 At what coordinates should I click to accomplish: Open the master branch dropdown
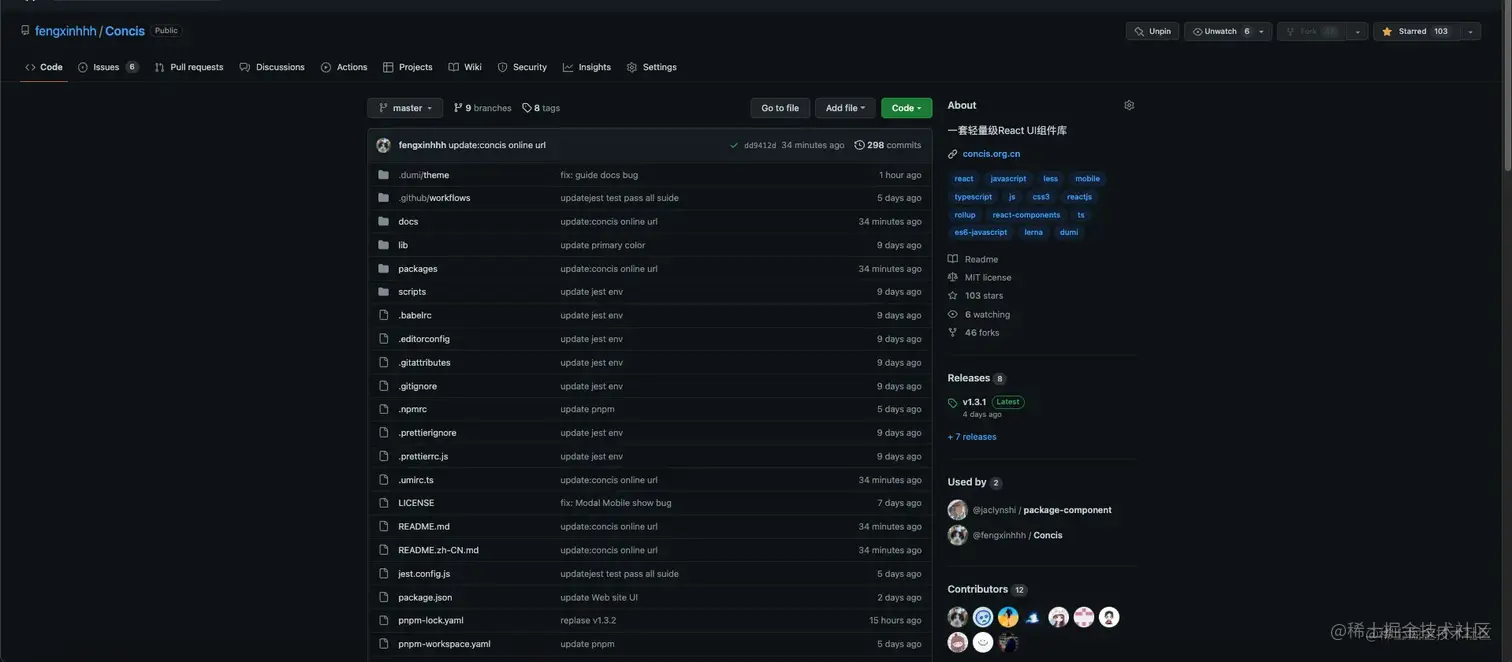coord(405,108)
